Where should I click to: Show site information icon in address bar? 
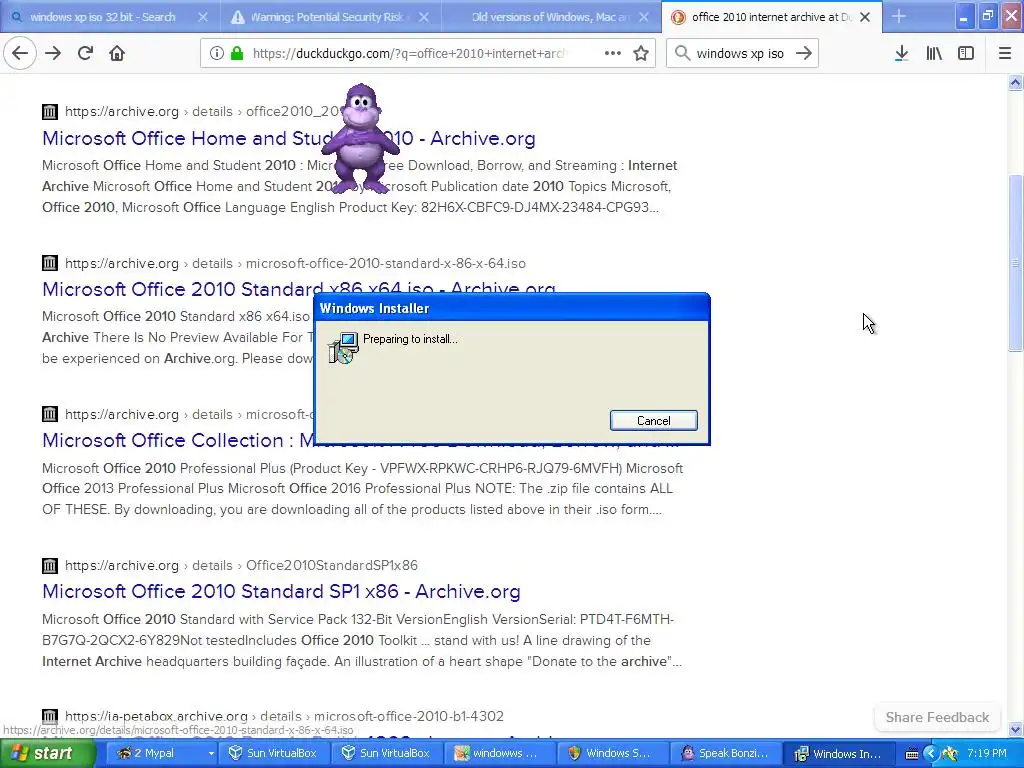point(217,53)
